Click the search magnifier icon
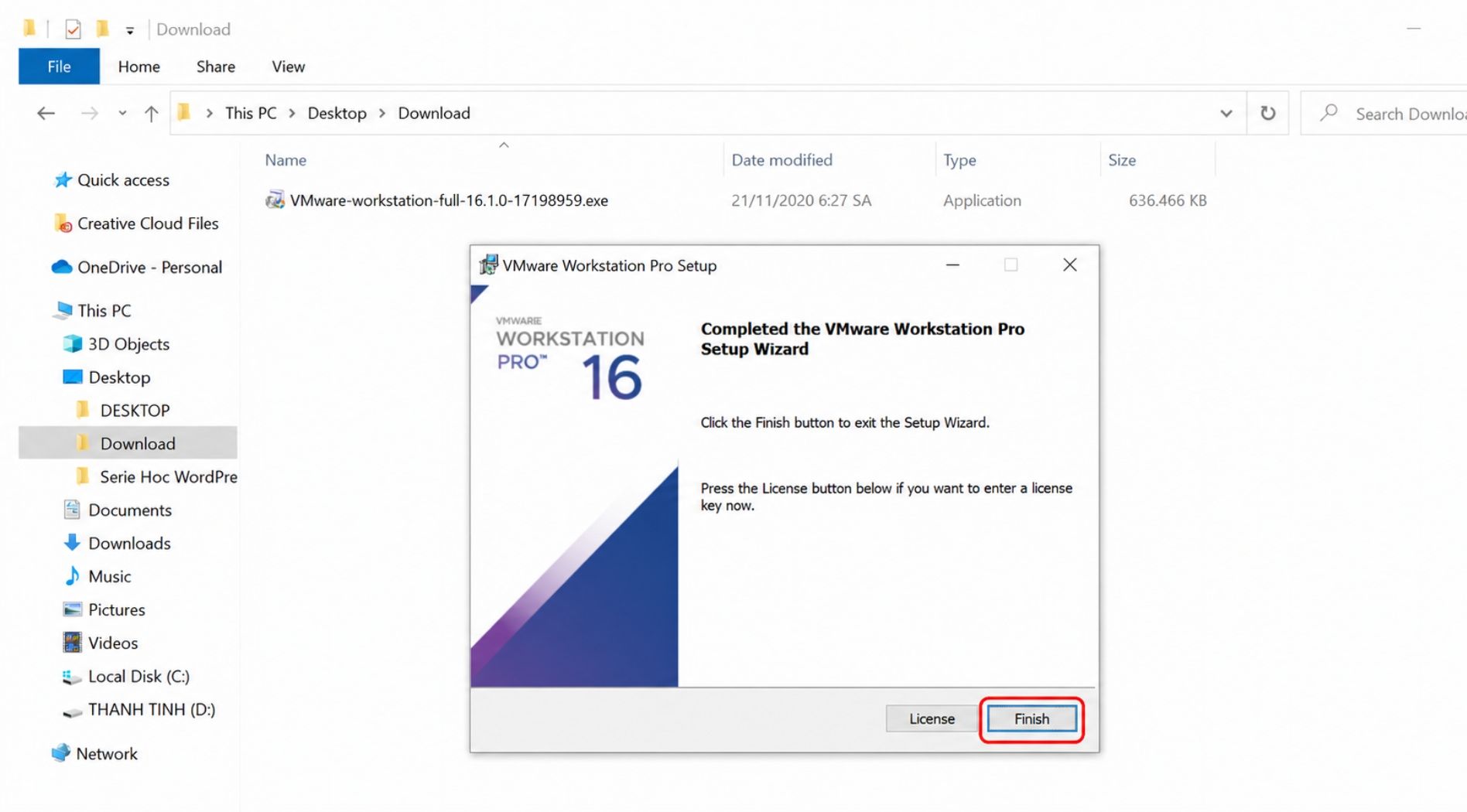Viewport: 1467px width, 812px height. click(x=1329, y=113)
